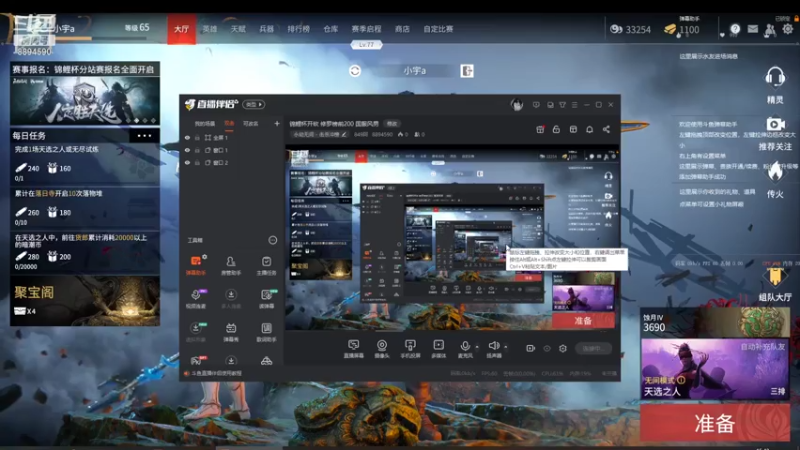
Task: Open the share icon in stream header
Action: (x=606, y=130)
